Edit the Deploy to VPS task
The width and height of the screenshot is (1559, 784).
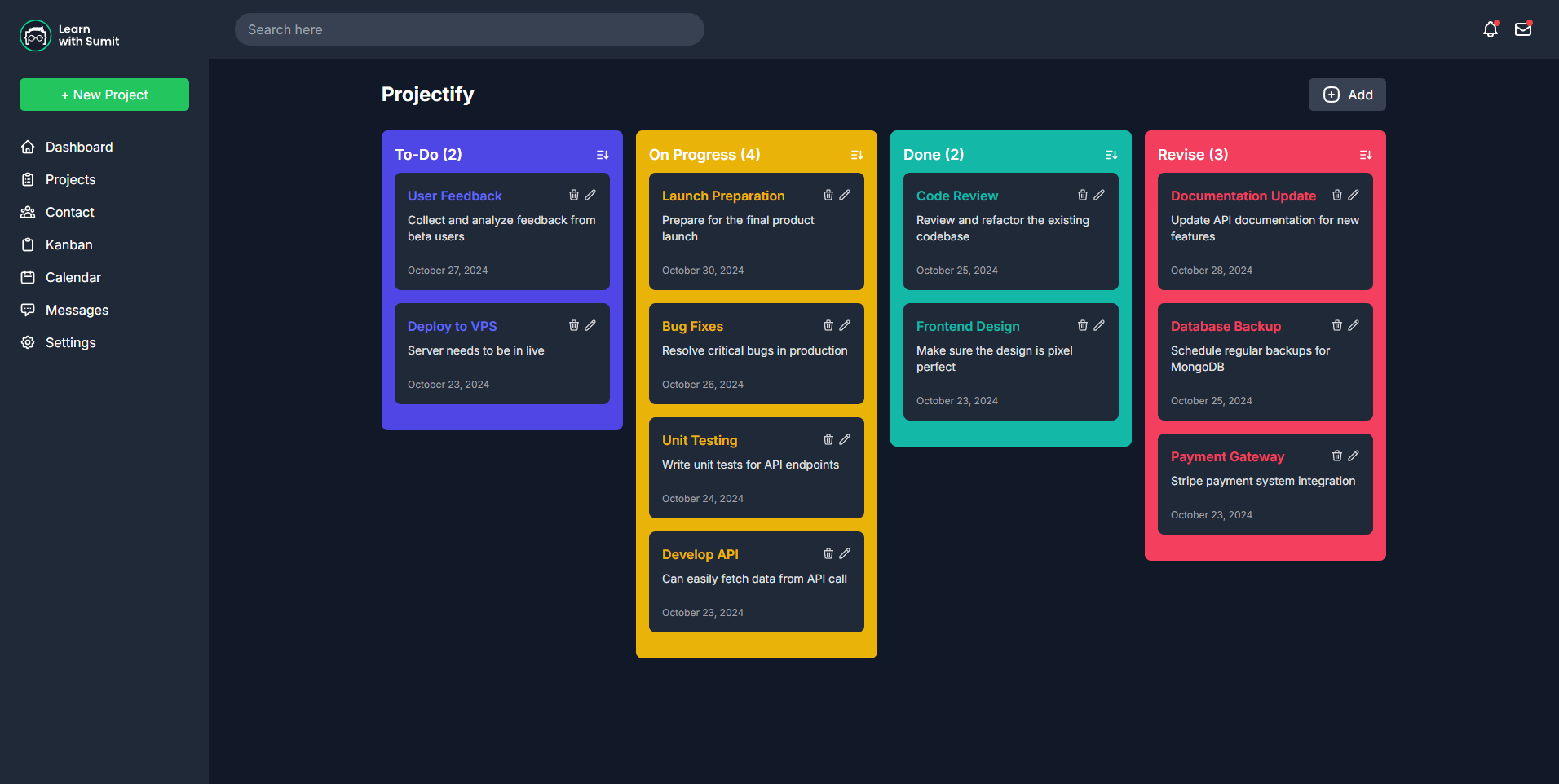[x=590, y=325]
